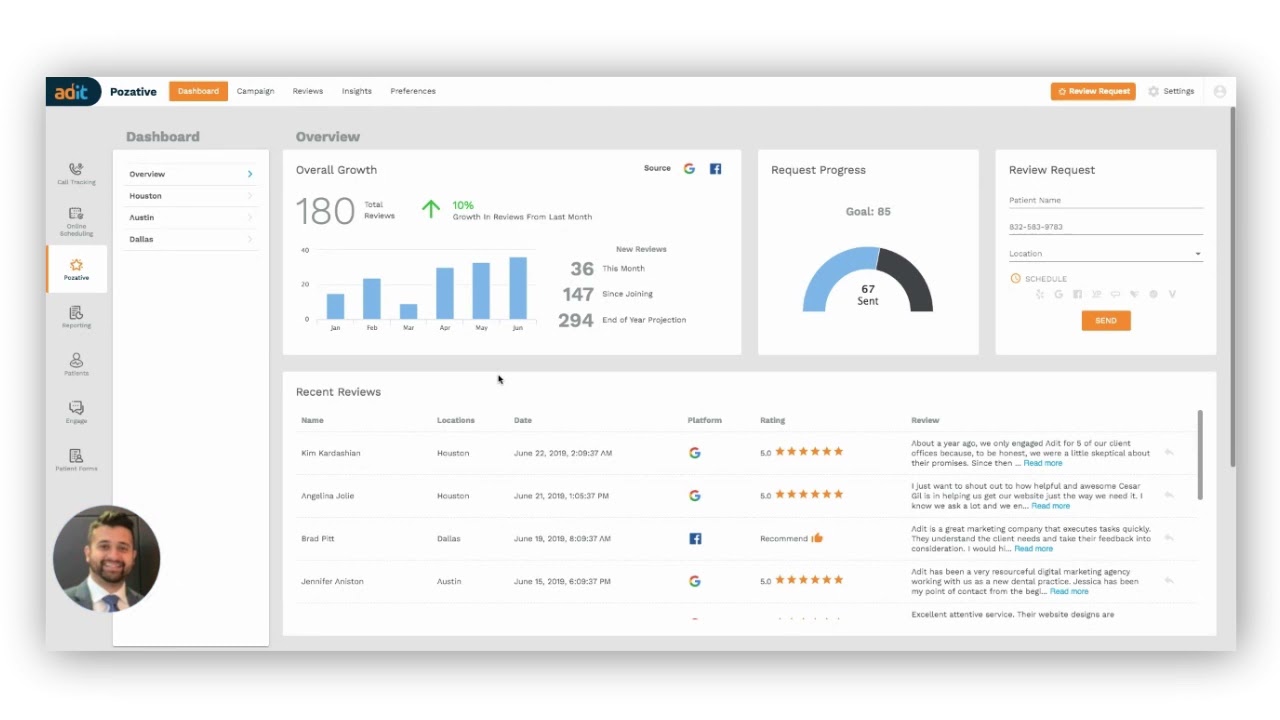
Task: Filter Overall Growth by Google source
Action: 689,169
